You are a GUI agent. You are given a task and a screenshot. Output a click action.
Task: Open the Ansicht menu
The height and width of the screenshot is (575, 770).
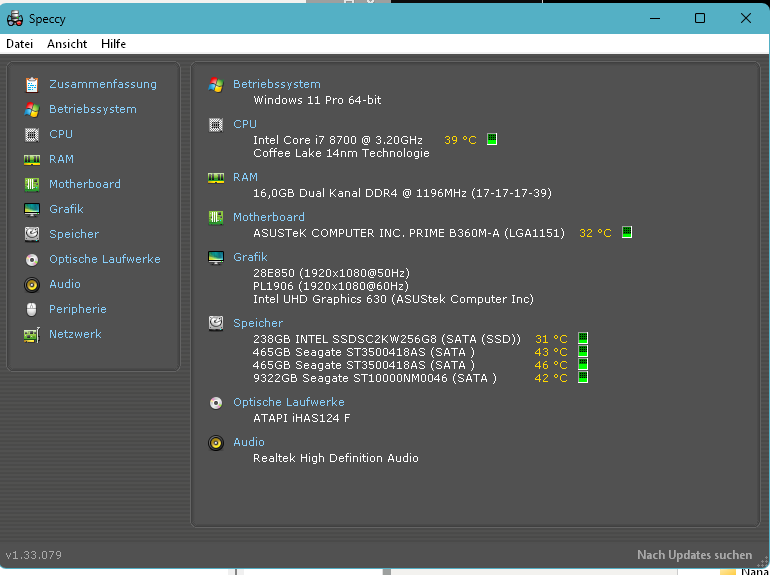(67, 44)
